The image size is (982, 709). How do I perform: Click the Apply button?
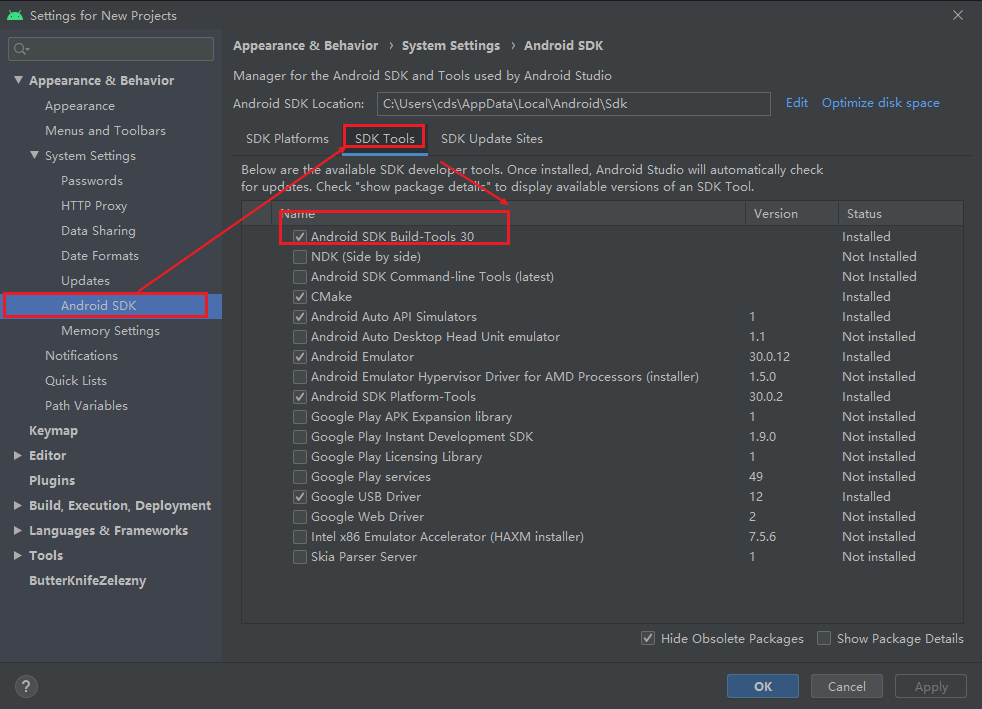point(931,686)
